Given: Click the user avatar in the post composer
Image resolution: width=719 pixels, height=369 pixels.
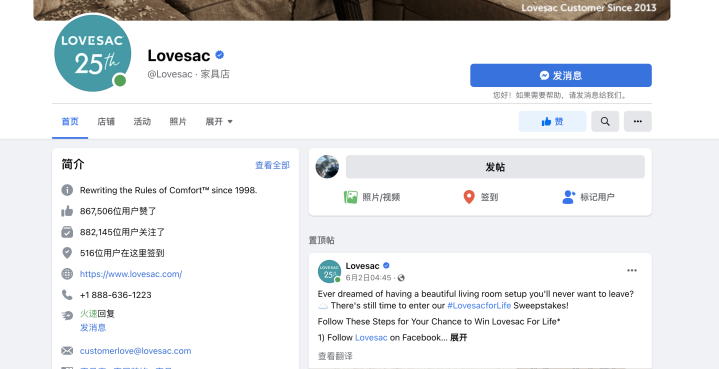Looking at the screenshot, I should (327, 167).
